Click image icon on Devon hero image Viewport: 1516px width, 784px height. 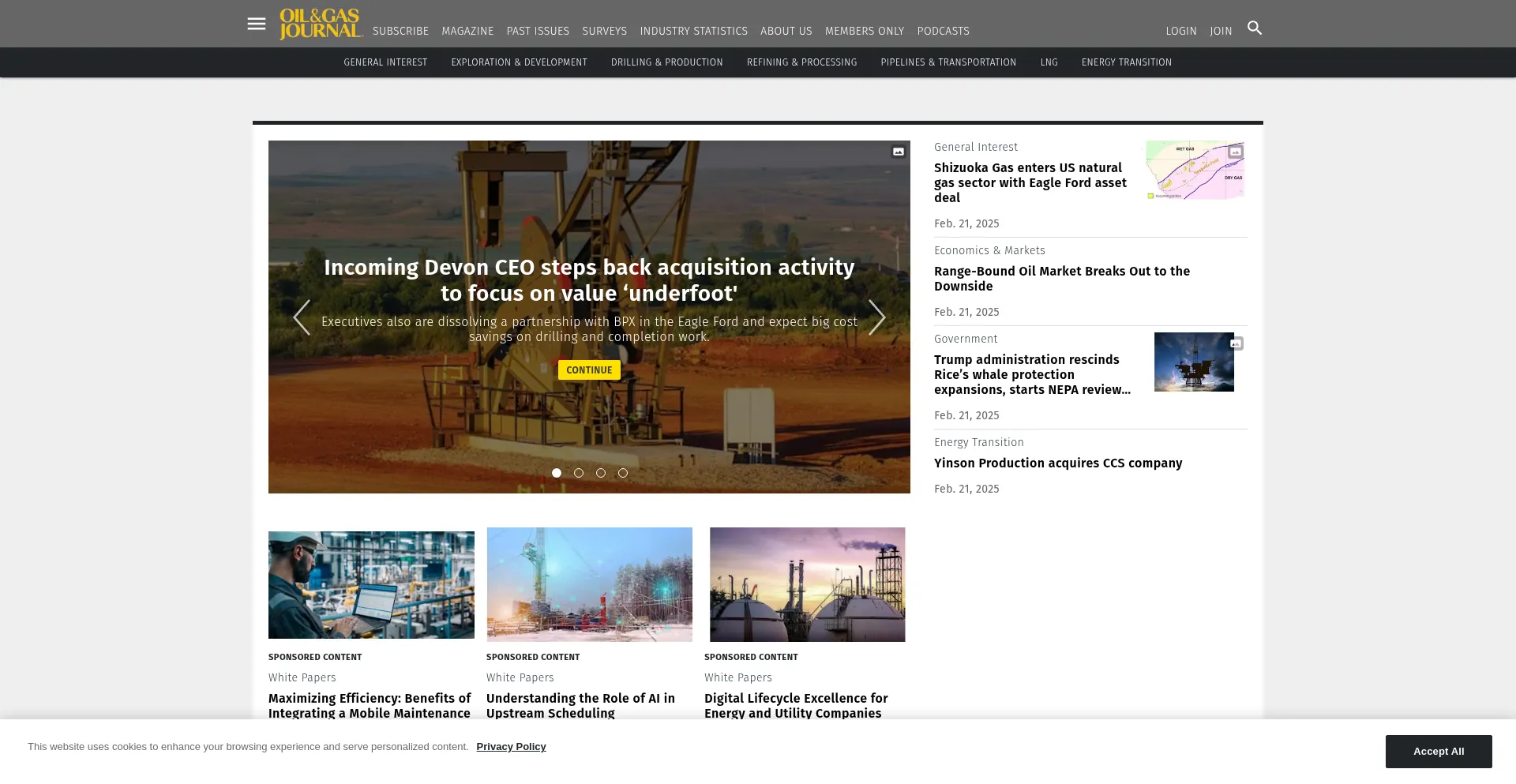(x=899, y=152)
